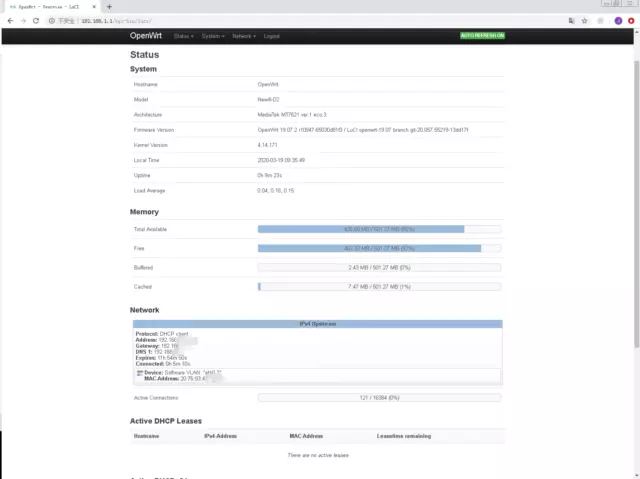Click the IPv4-Address column header
640x479 pixels.
(x=220, y=436)
